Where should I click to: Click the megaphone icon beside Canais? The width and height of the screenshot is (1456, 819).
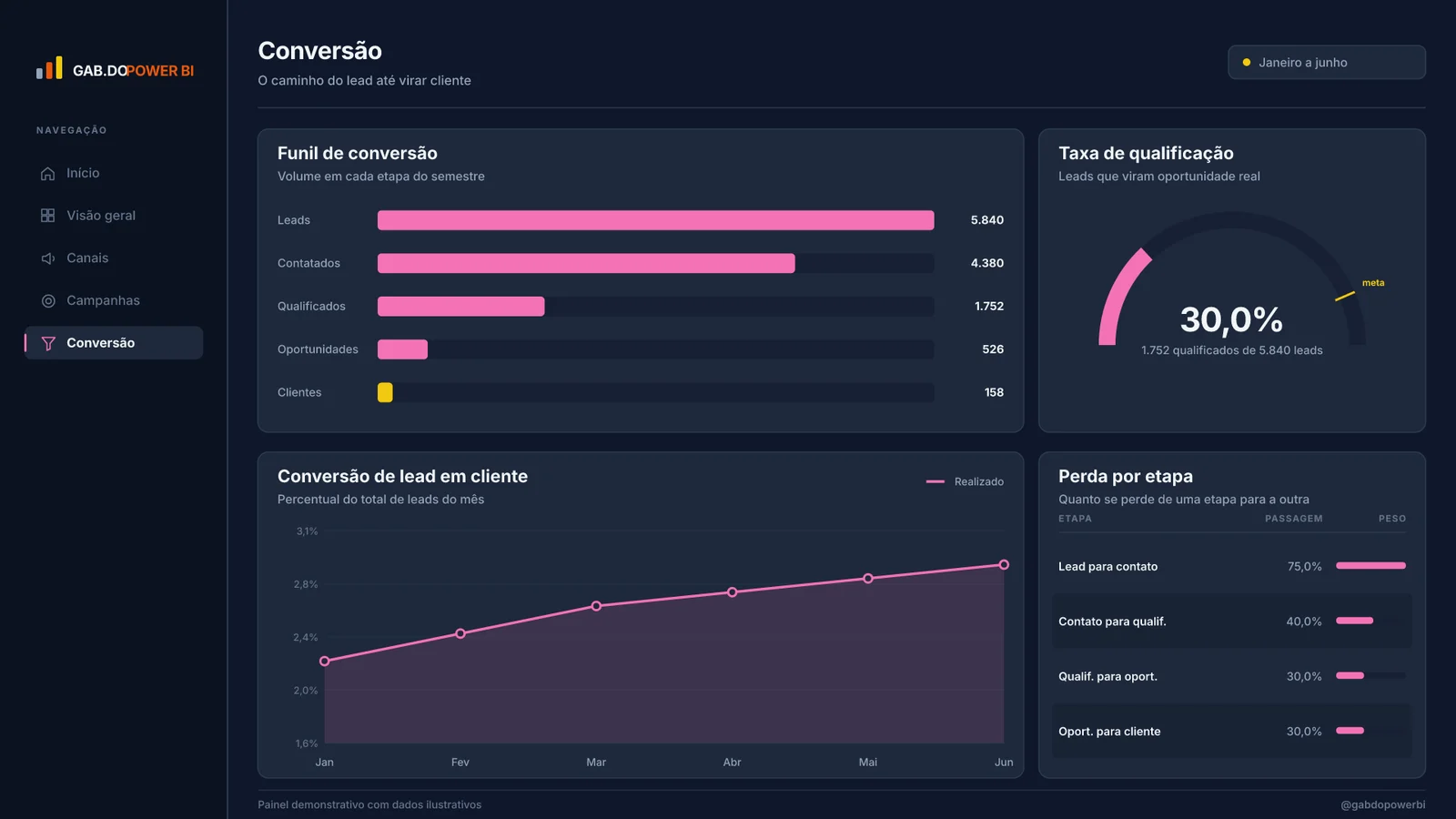[48, 258]
